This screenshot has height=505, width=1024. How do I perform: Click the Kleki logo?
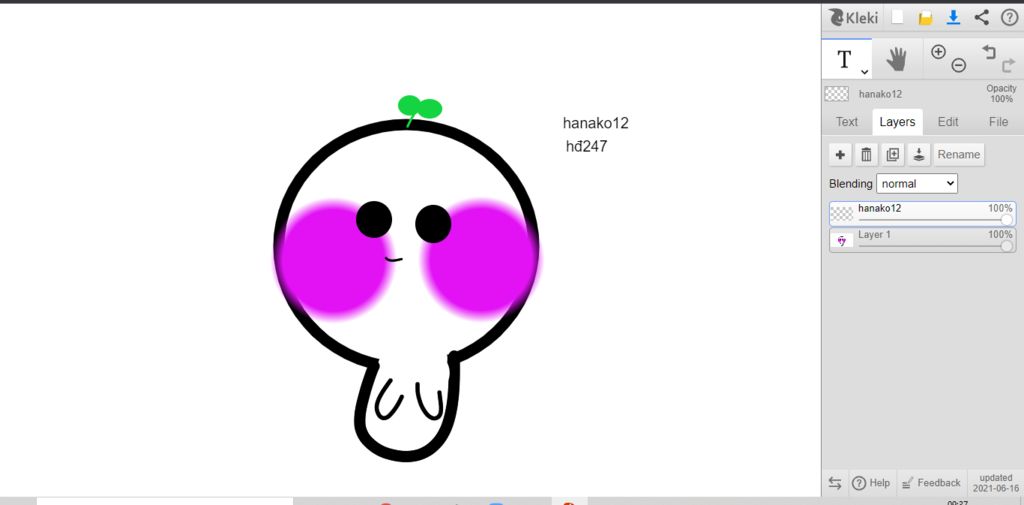coord(853,18)
